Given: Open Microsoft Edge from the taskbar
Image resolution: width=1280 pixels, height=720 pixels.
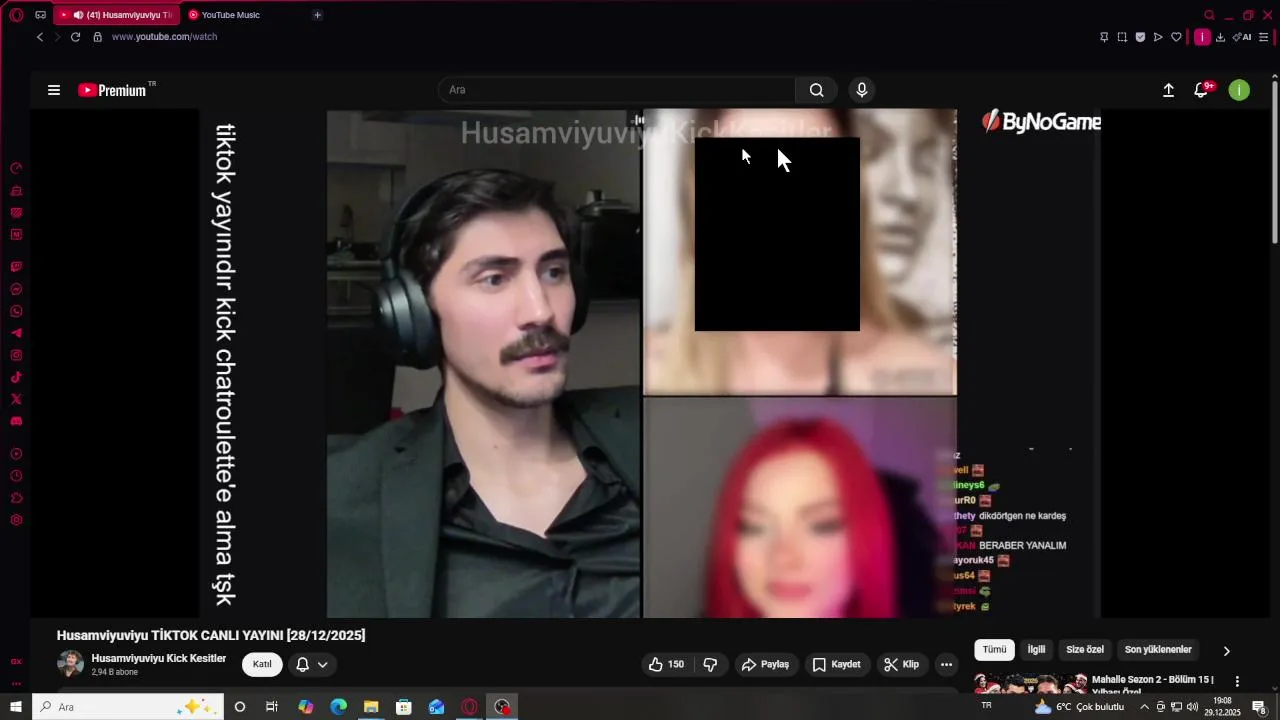Looking at the screenshot, I should (338, 707).
